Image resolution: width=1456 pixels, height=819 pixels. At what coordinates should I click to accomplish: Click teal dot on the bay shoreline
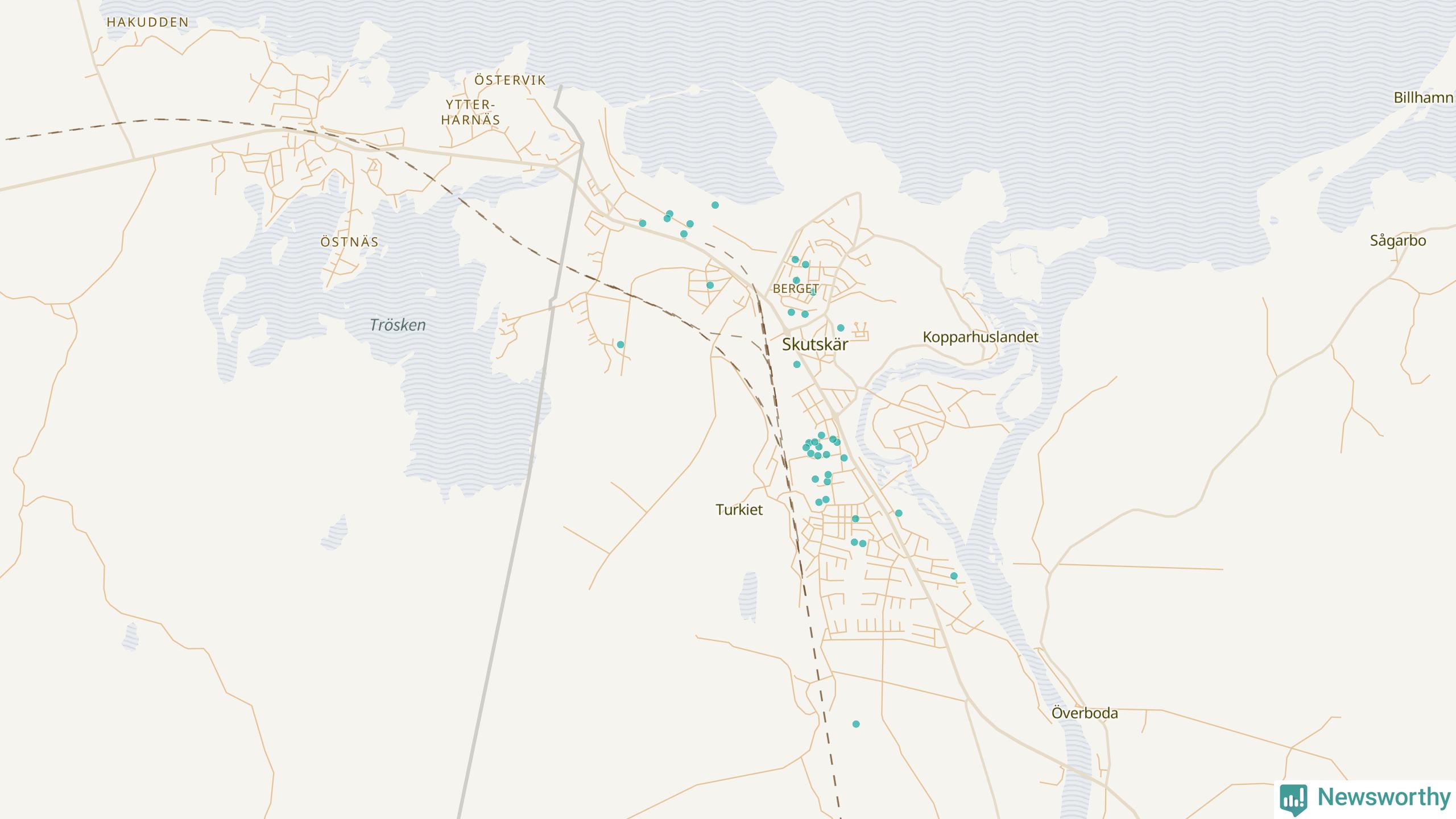715,205
